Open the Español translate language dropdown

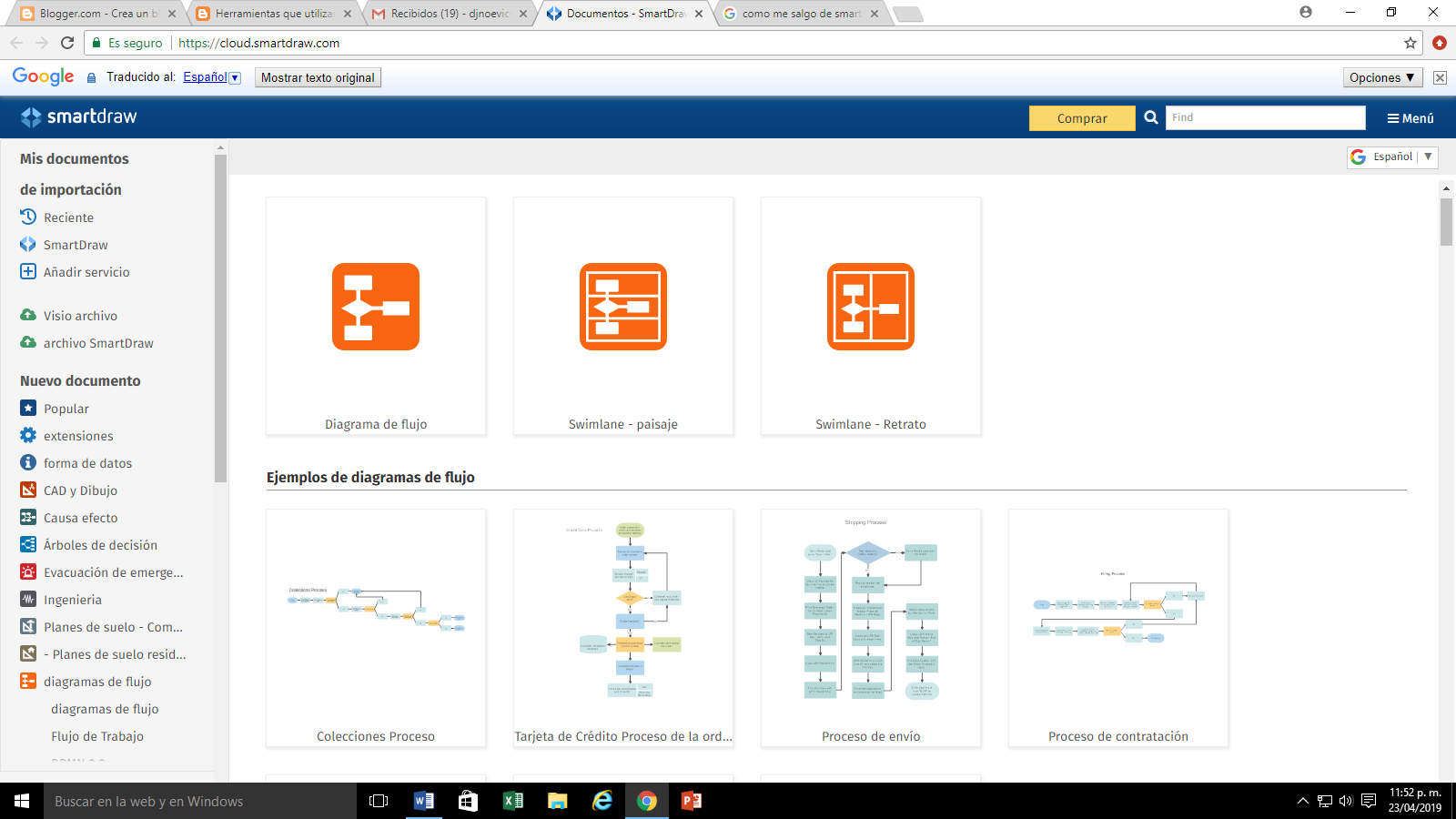pos(212,77)
